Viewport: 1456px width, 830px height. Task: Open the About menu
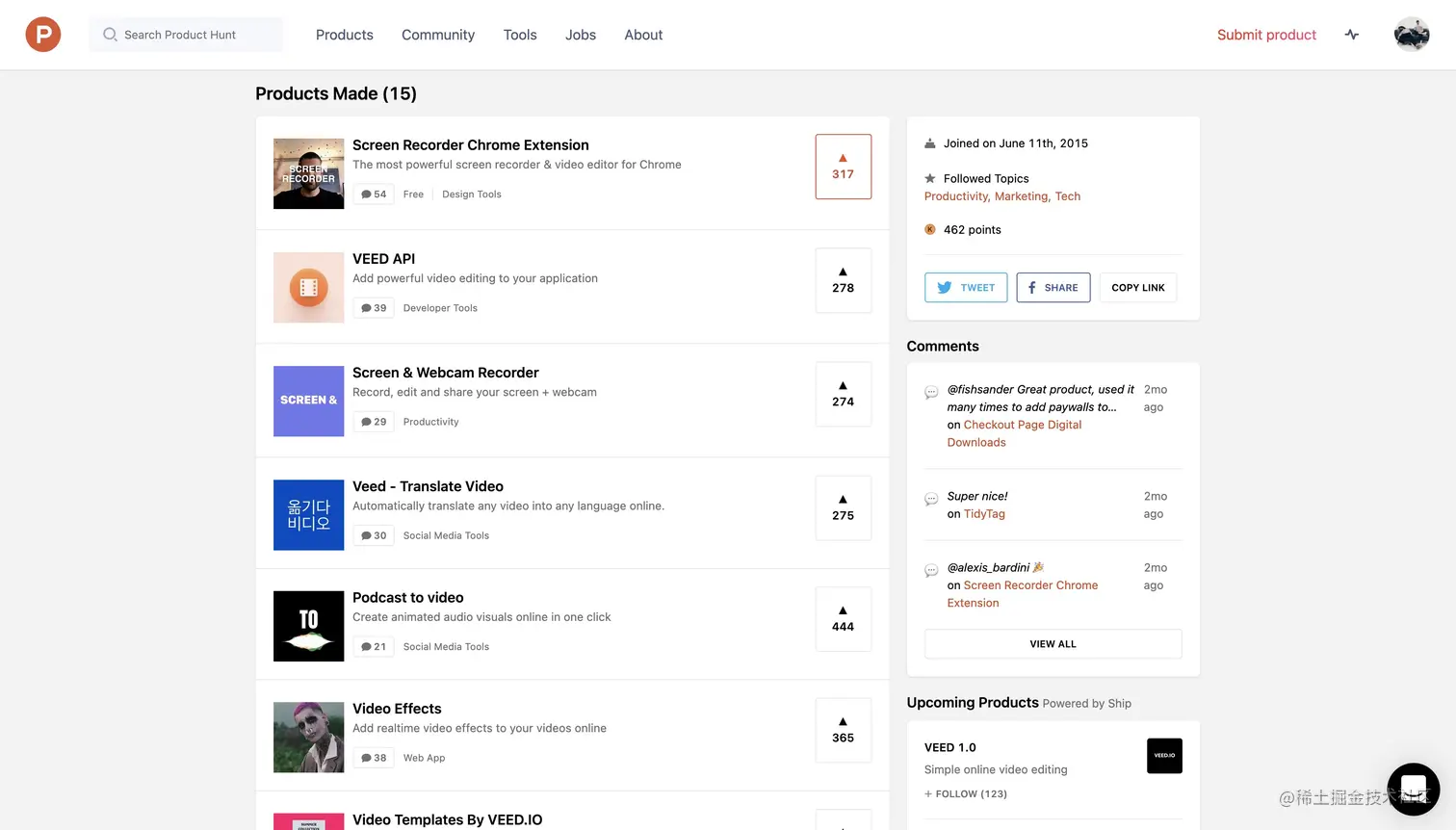(643, 35)
